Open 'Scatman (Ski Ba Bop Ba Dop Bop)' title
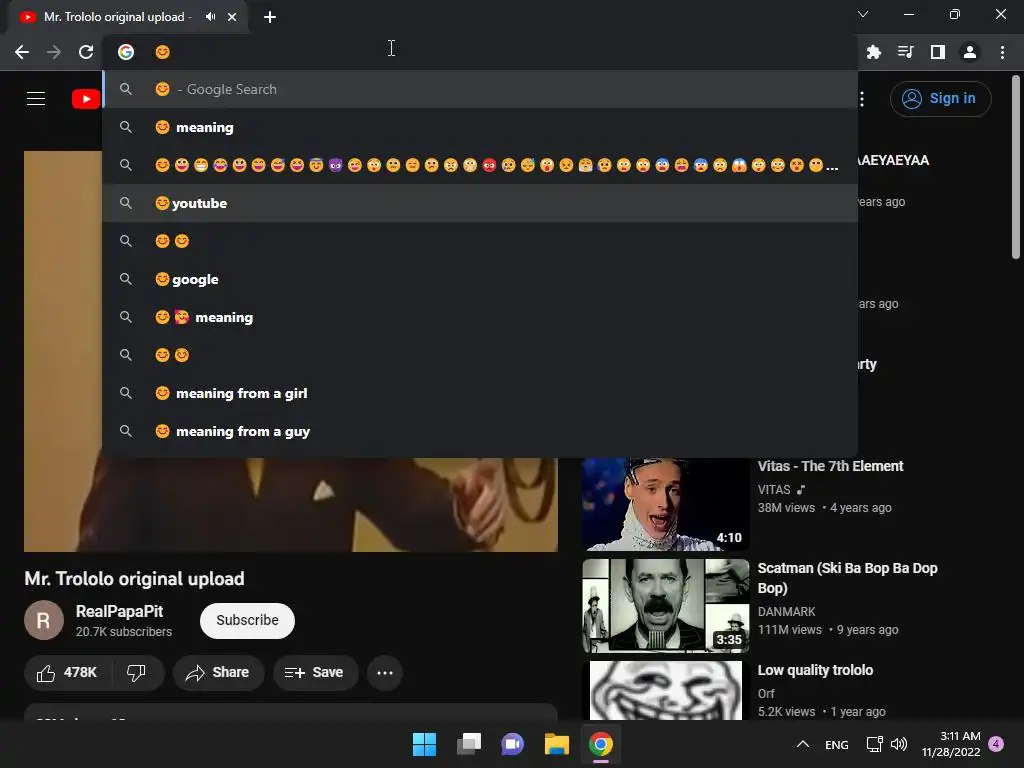Viewport: 1024px width, 768px height. pos(847,578)
